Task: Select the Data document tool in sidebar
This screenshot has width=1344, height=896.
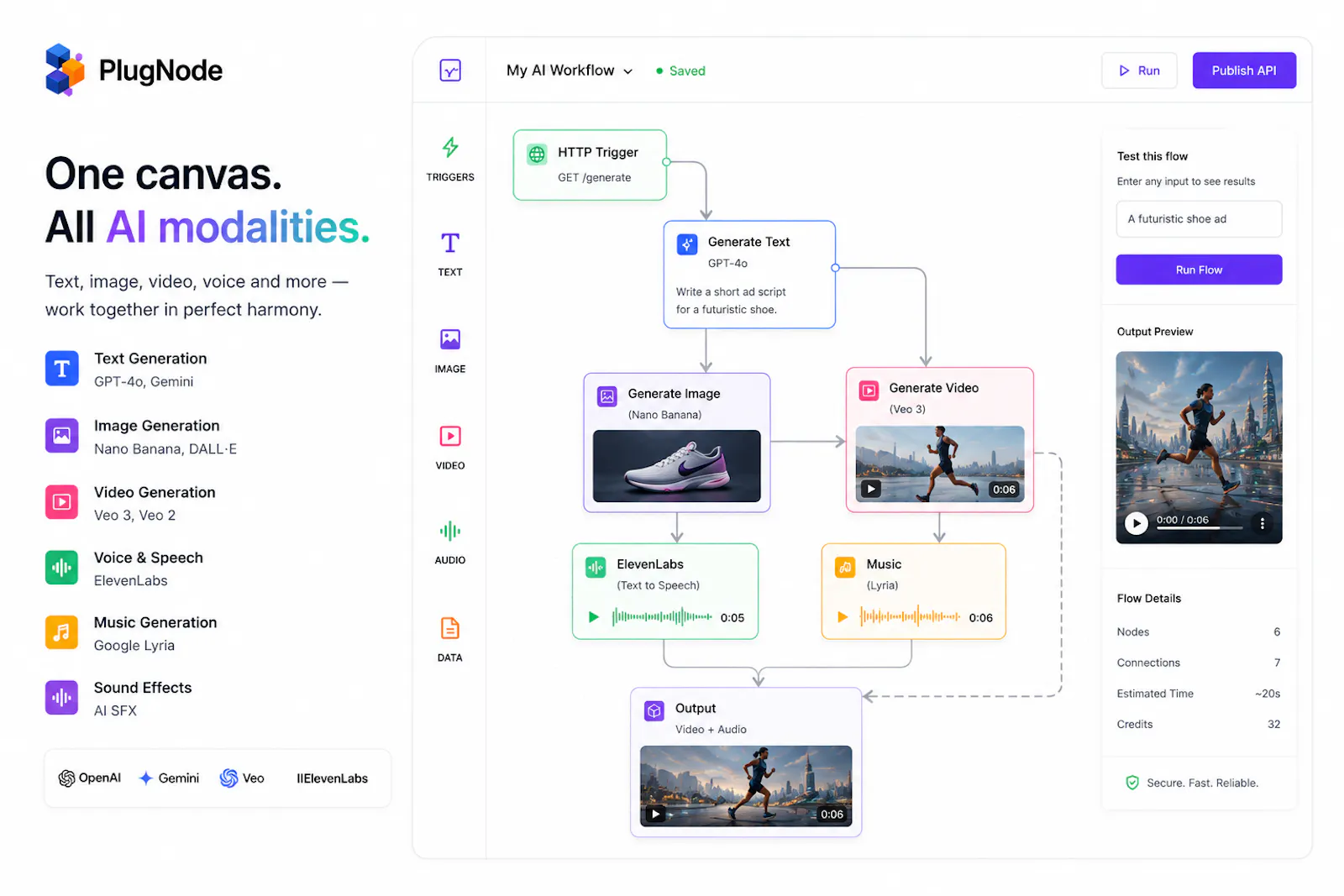Action: (450, 628)
